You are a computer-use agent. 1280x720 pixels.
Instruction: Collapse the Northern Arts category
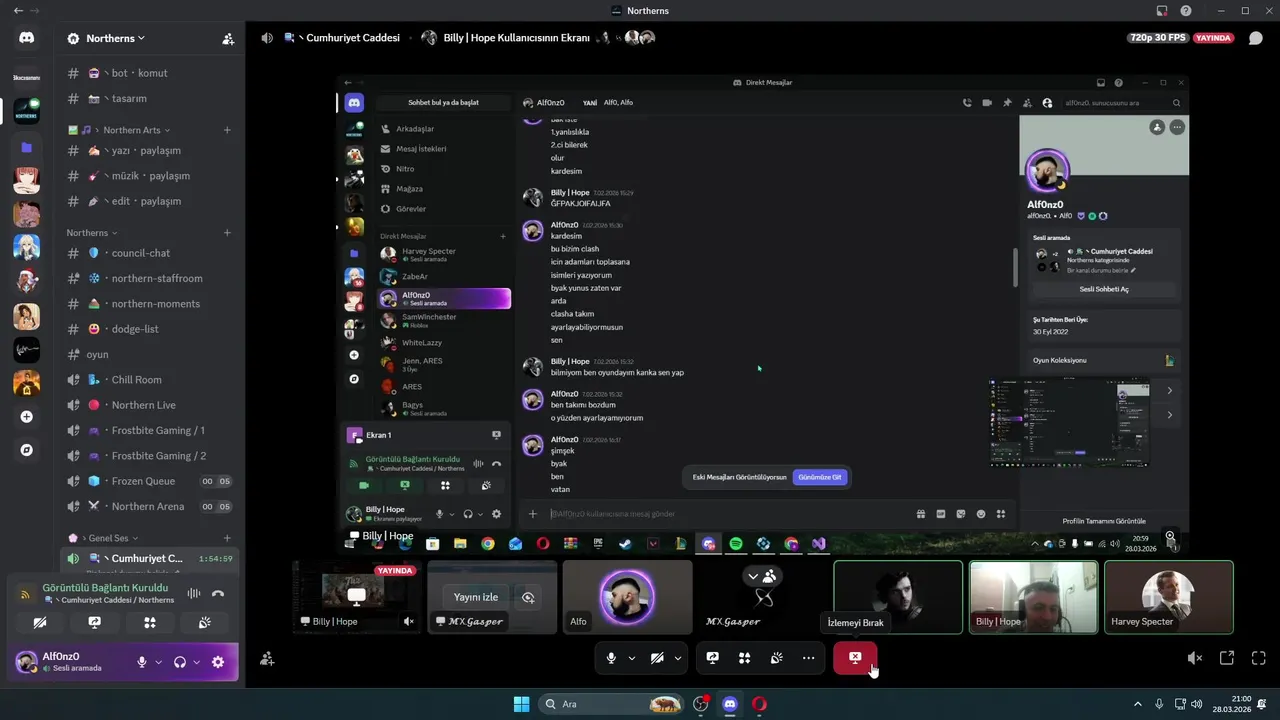click(x=136, y=130)
